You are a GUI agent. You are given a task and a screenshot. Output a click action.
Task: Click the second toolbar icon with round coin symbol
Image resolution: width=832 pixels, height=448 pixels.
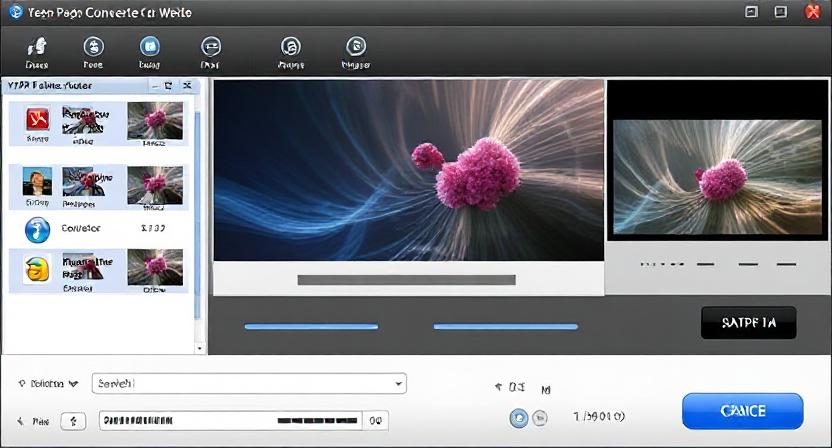[x=93, y=47]
